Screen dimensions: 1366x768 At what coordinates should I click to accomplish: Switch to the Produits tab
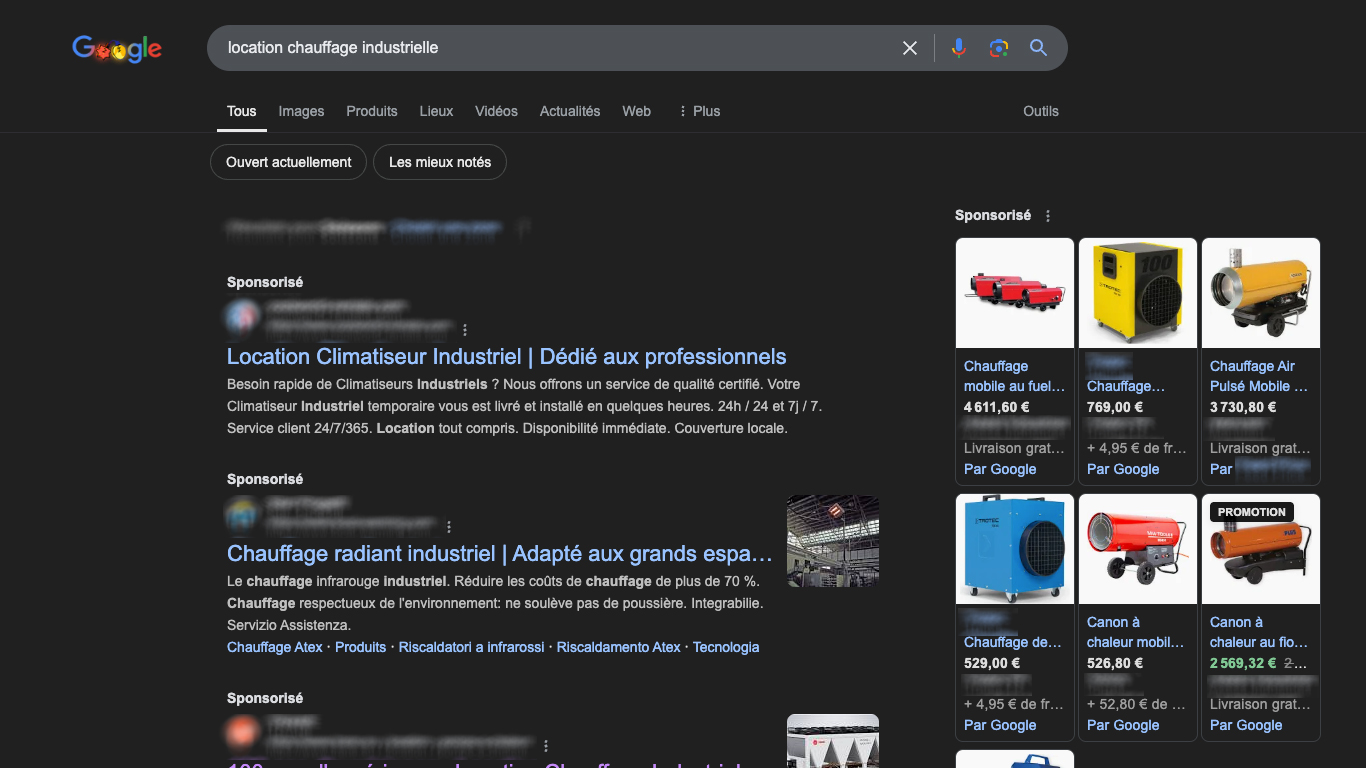(x=372, y=111)
